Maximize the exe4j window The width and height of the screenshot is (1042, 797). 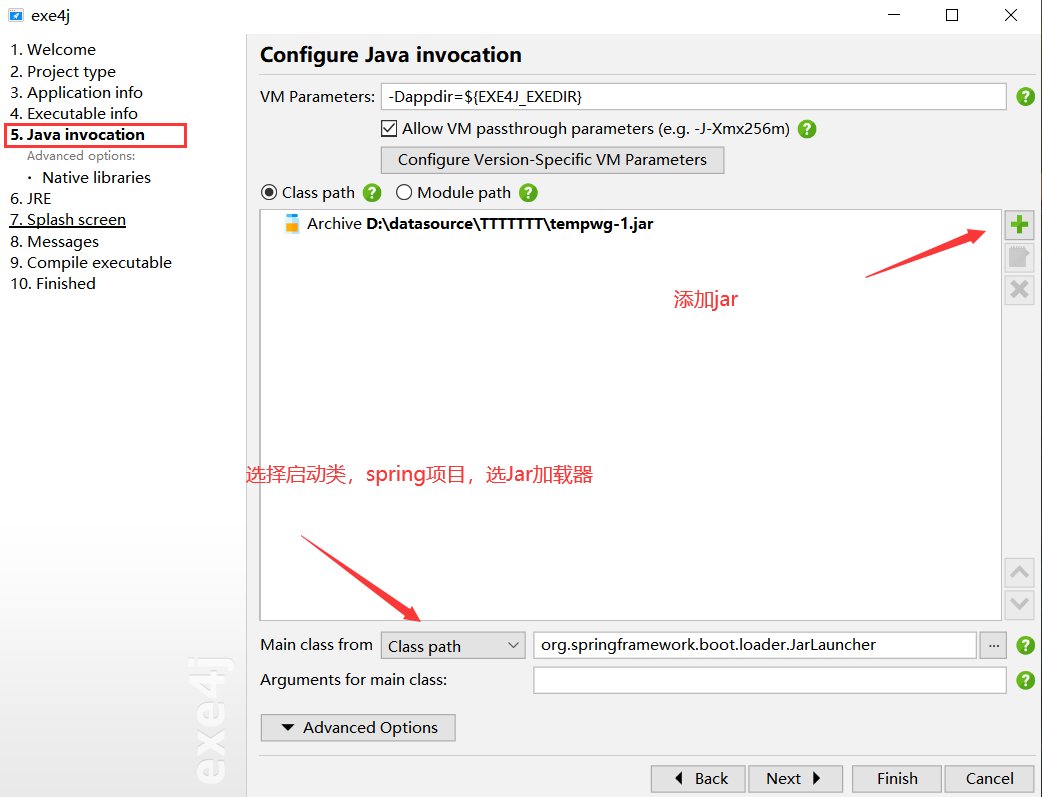(x=952, y=15)
